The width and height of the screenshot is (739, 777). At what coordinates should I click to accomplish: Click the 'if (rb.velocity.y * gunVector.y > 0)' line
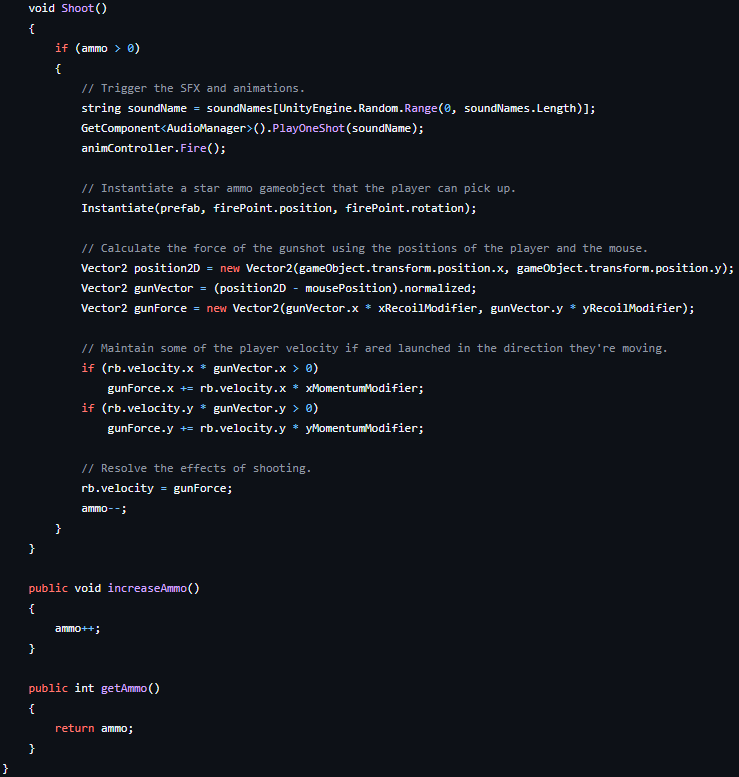pos(200,408)
